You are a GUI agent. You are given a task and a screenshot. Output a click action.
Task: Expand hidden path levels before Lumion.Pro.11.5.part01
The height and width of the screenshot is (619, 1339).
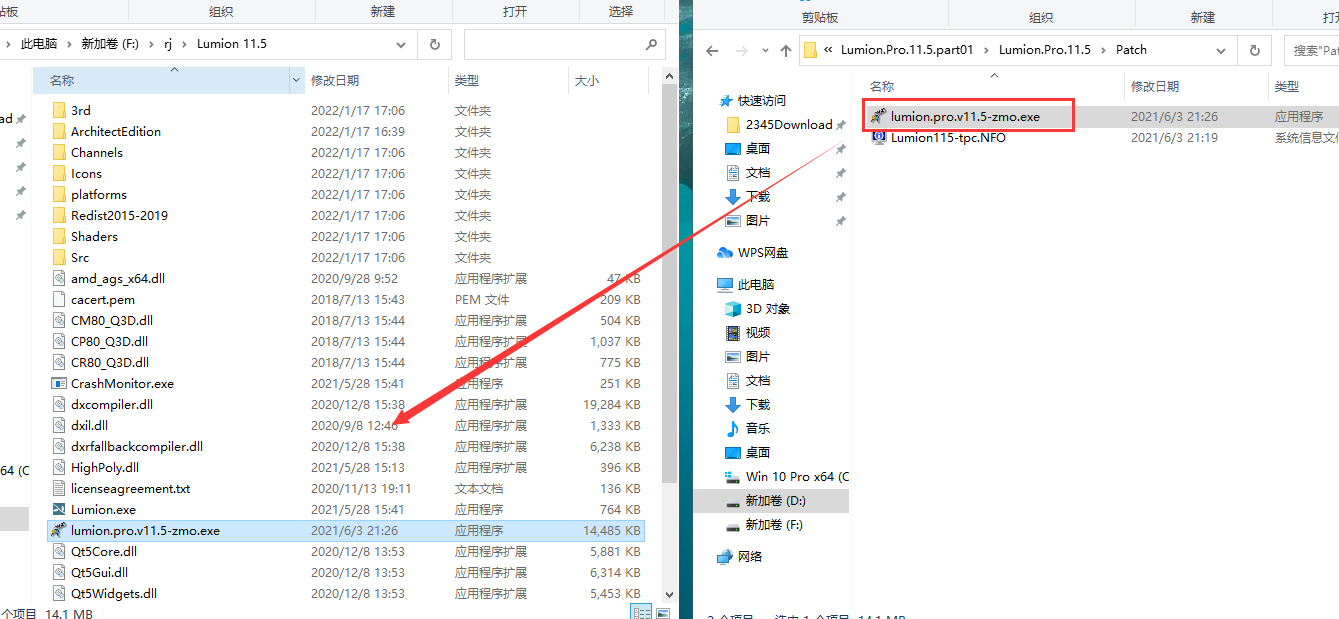pyautogui.click(x=829, y=50)
